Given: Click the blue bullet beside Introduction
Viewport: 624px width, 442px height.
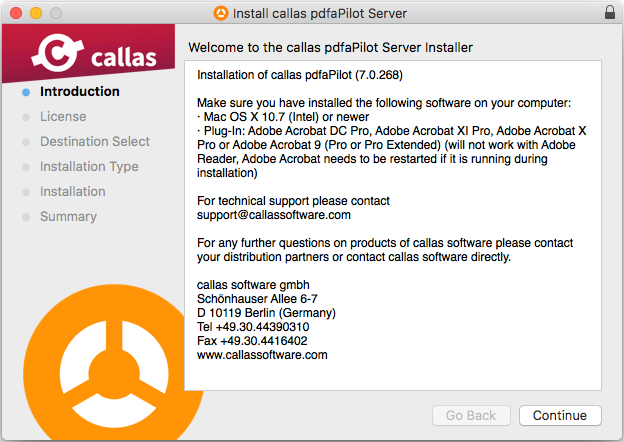Looking at the screenshot, I should [26, 92].
